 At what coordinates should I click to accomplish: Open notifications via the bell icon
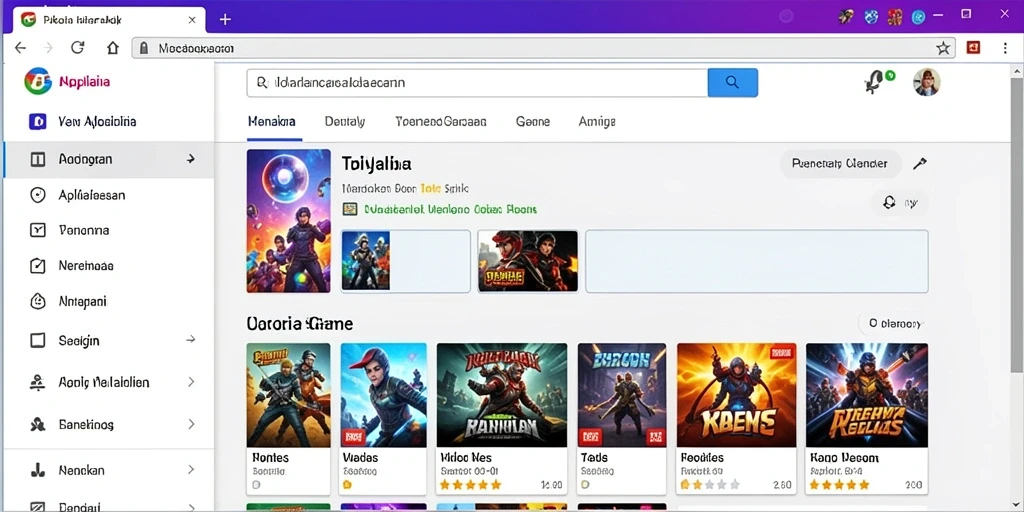pos(876,82)
